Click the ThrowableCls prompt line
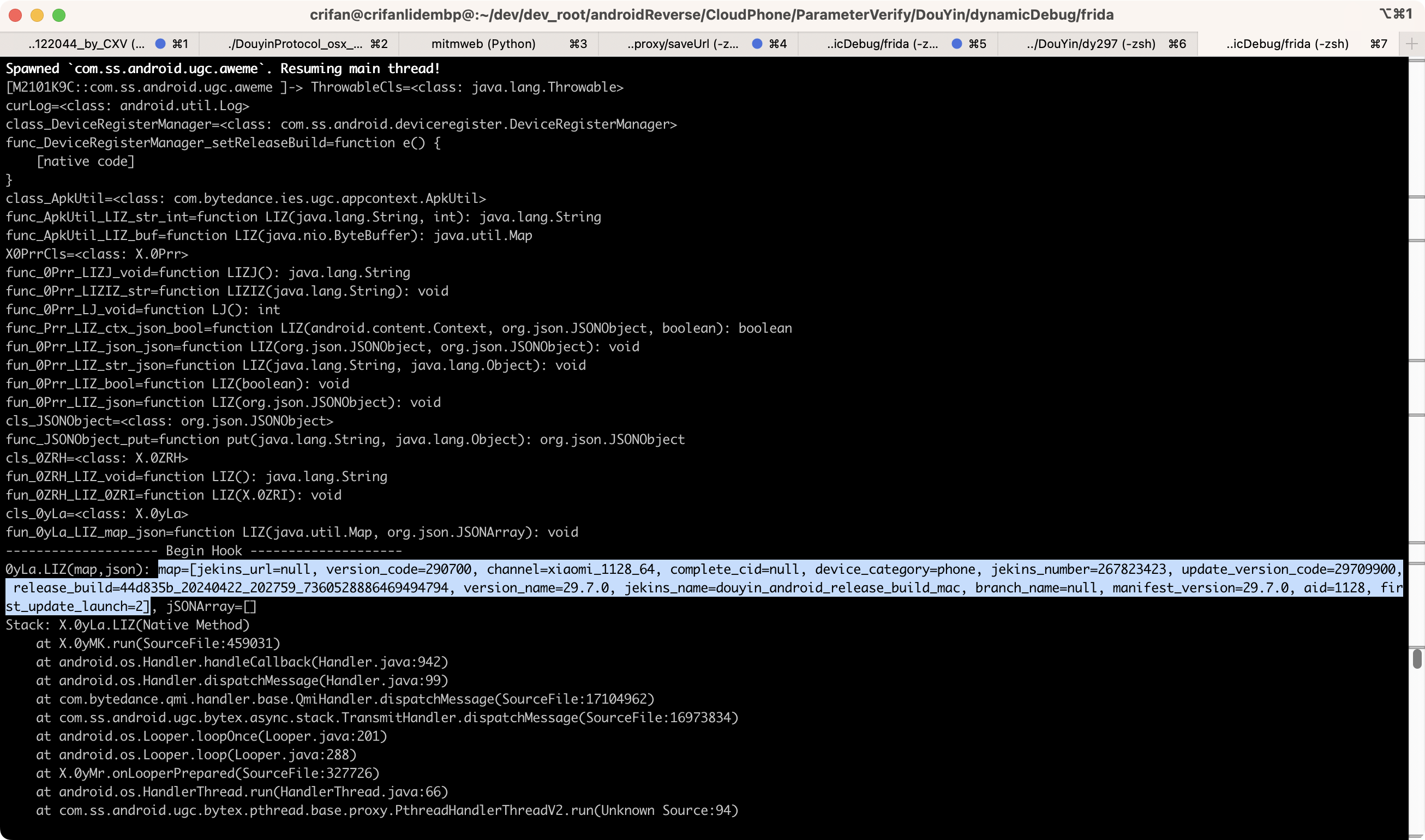The width and height of the screenshot is (1425, 840). point(315,87)
